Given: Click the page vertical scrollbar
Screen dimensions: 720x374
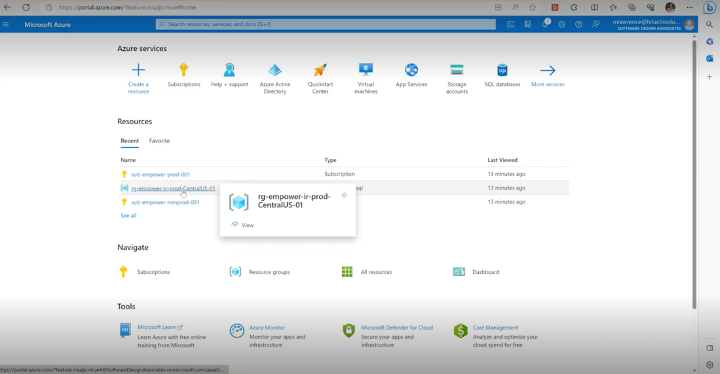Looking at the screenshot, I should 694,175.
